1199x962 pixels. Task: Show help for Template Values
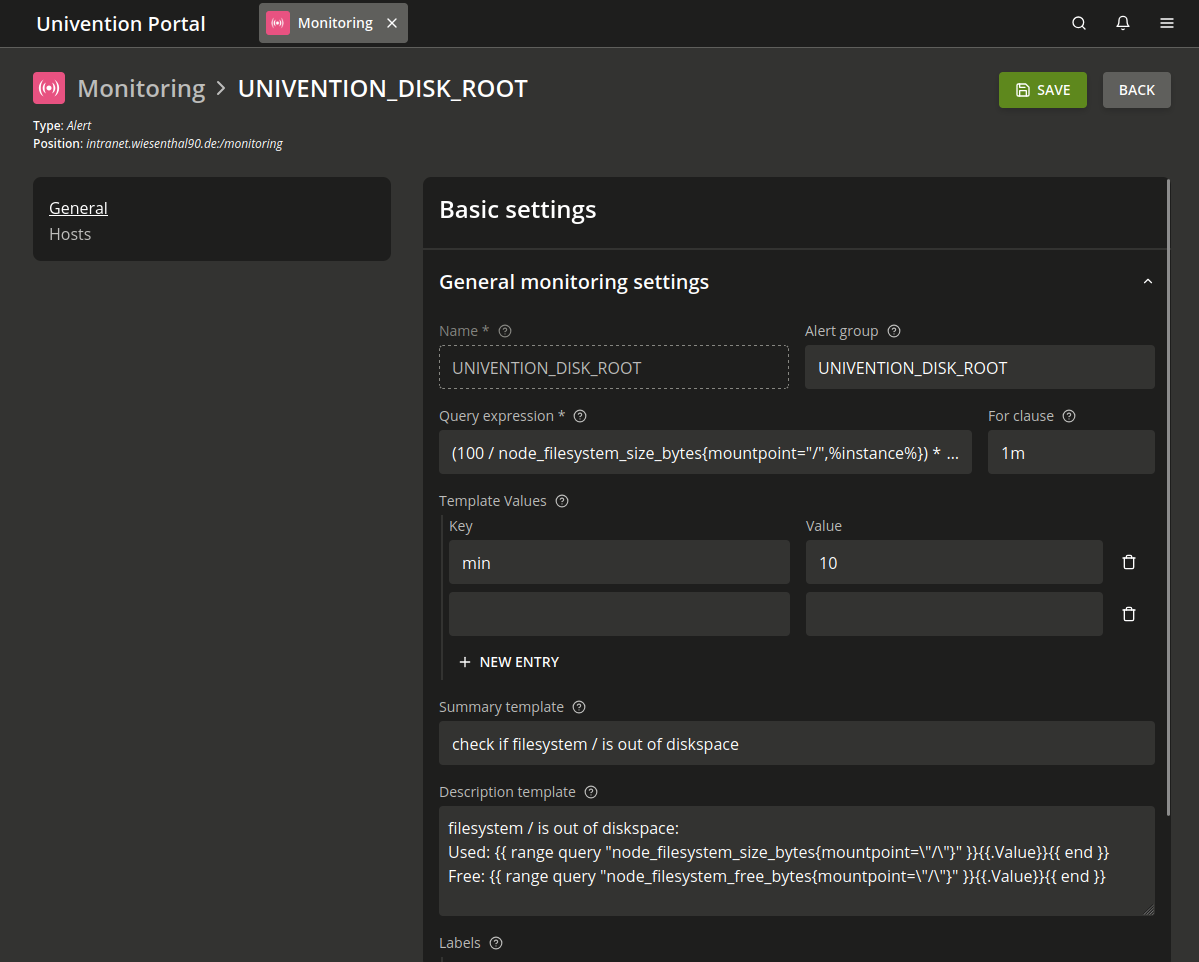coord(562,501)
